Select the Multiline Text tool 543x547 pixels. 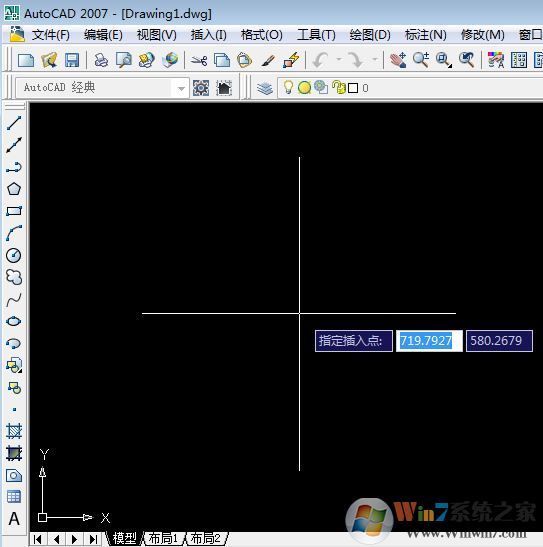click(x=14, y=519)
